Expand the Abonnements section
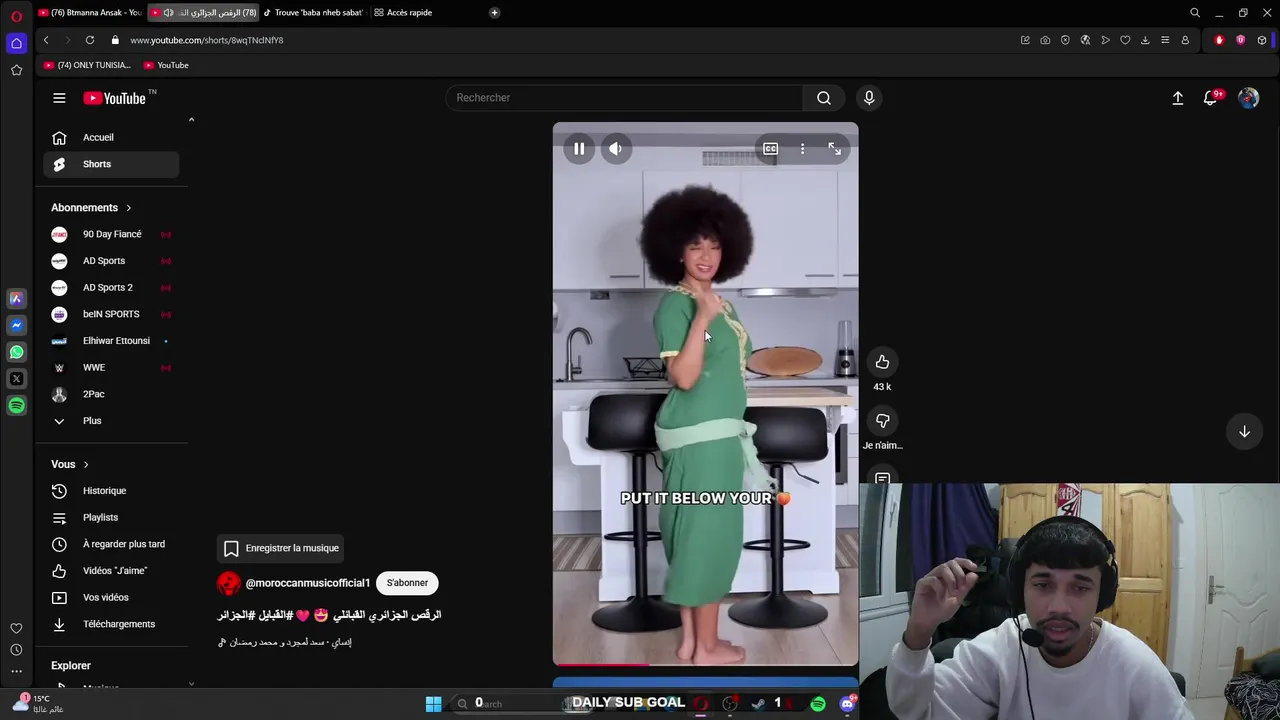Screen dimensions: 1280x720 click(x=91, y=208)
